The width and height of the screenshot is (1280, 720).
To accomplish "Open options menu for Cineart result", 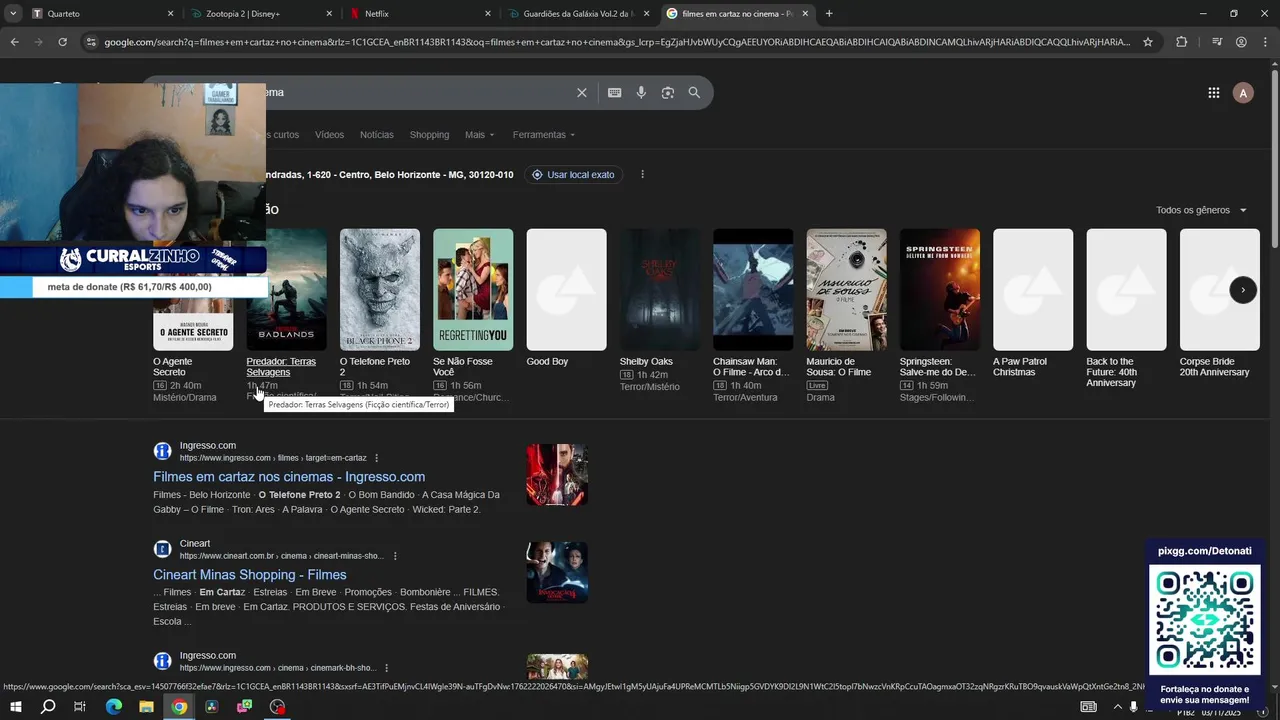I will 395,556.
